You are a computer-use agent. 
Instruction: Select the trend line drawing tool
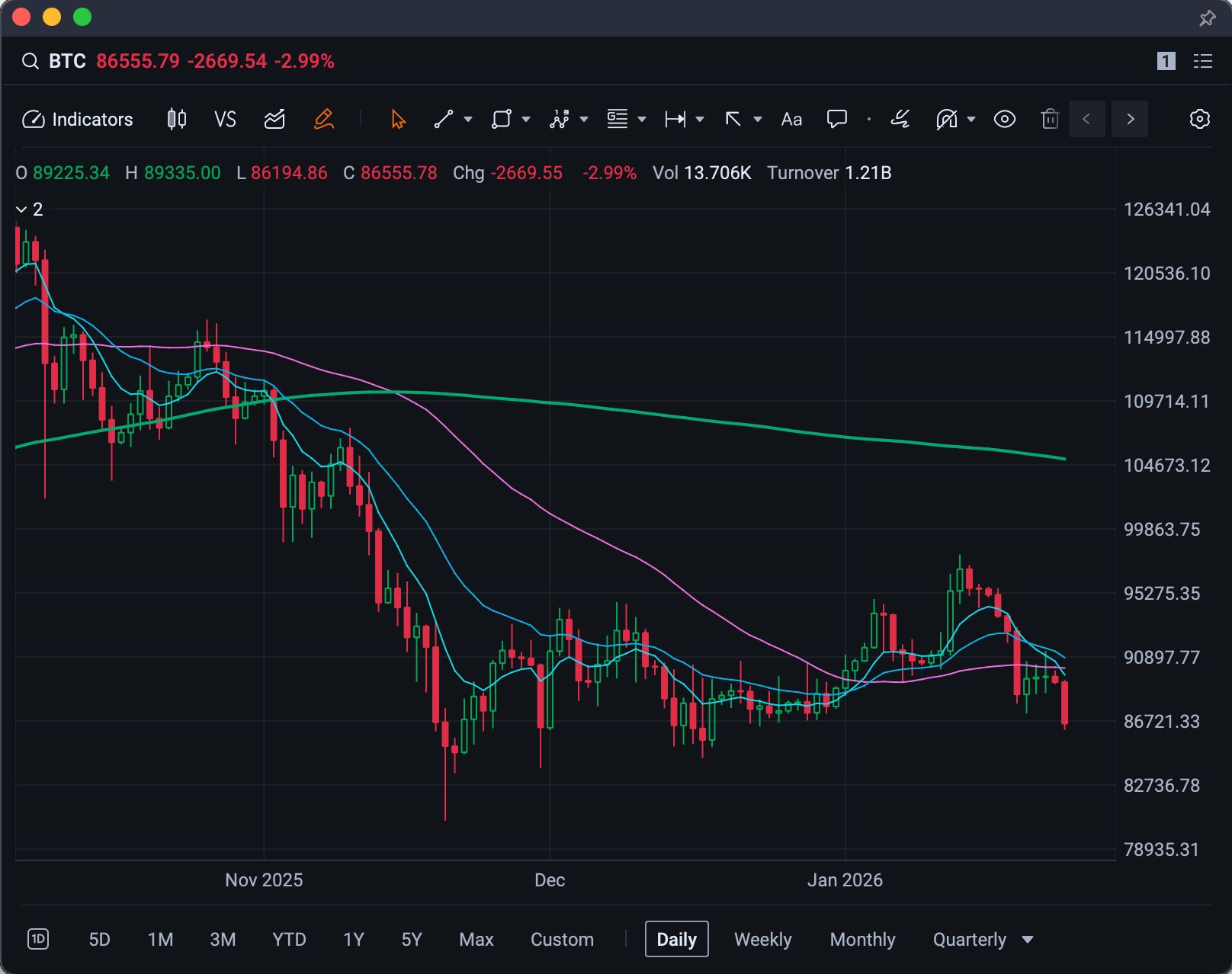click(444, 119)
